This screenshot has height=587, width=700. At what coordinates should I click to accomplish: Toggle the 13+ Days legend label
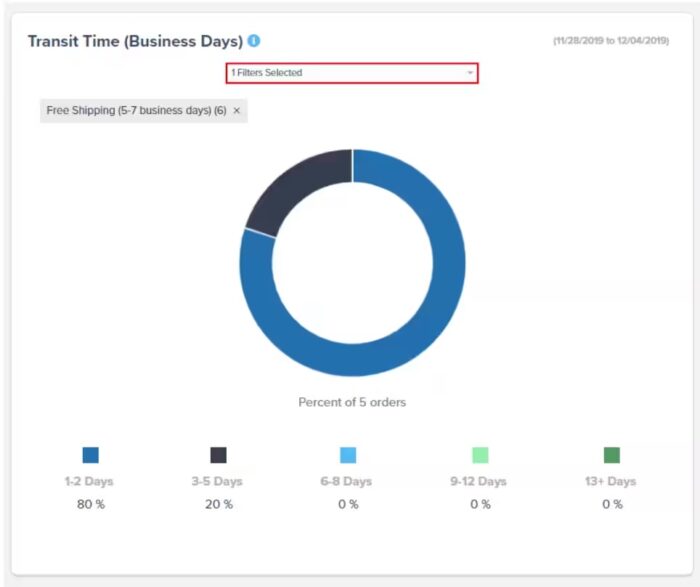pyautogui.click(x=610, y=481)
